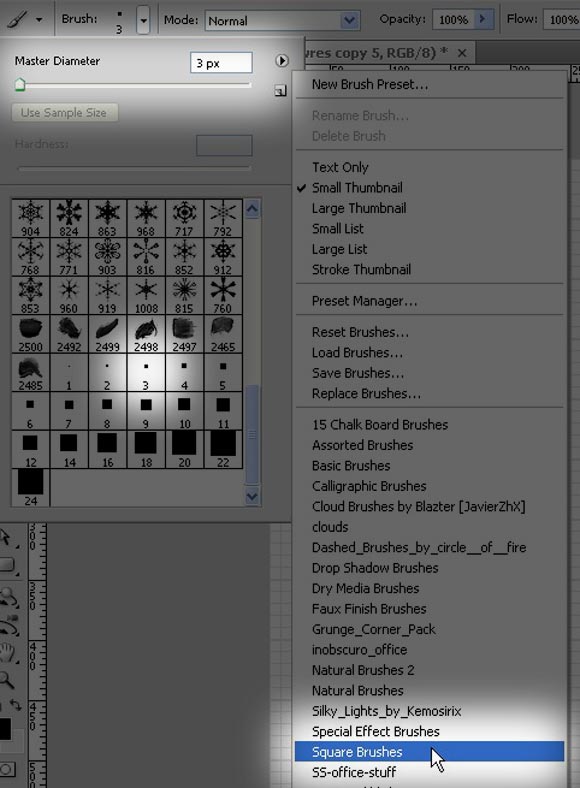
Task: Choose New Brush Preset from menu
Action: 369,84
